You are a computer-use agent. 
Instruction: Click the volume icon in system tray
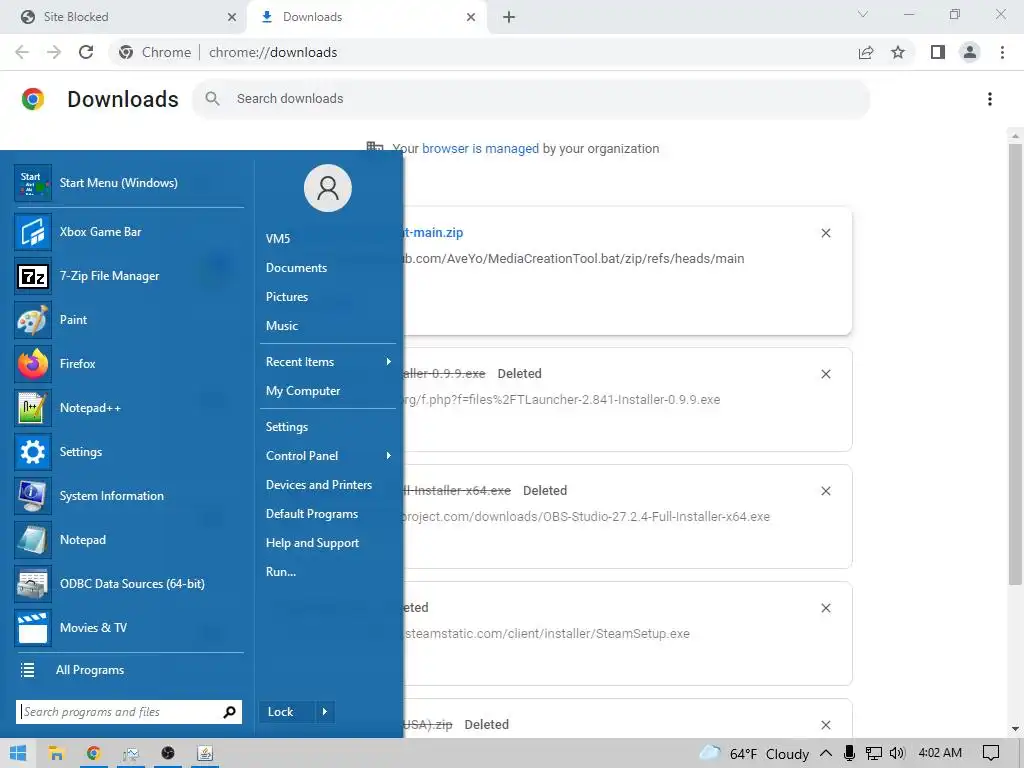click(x=897, y=753)
